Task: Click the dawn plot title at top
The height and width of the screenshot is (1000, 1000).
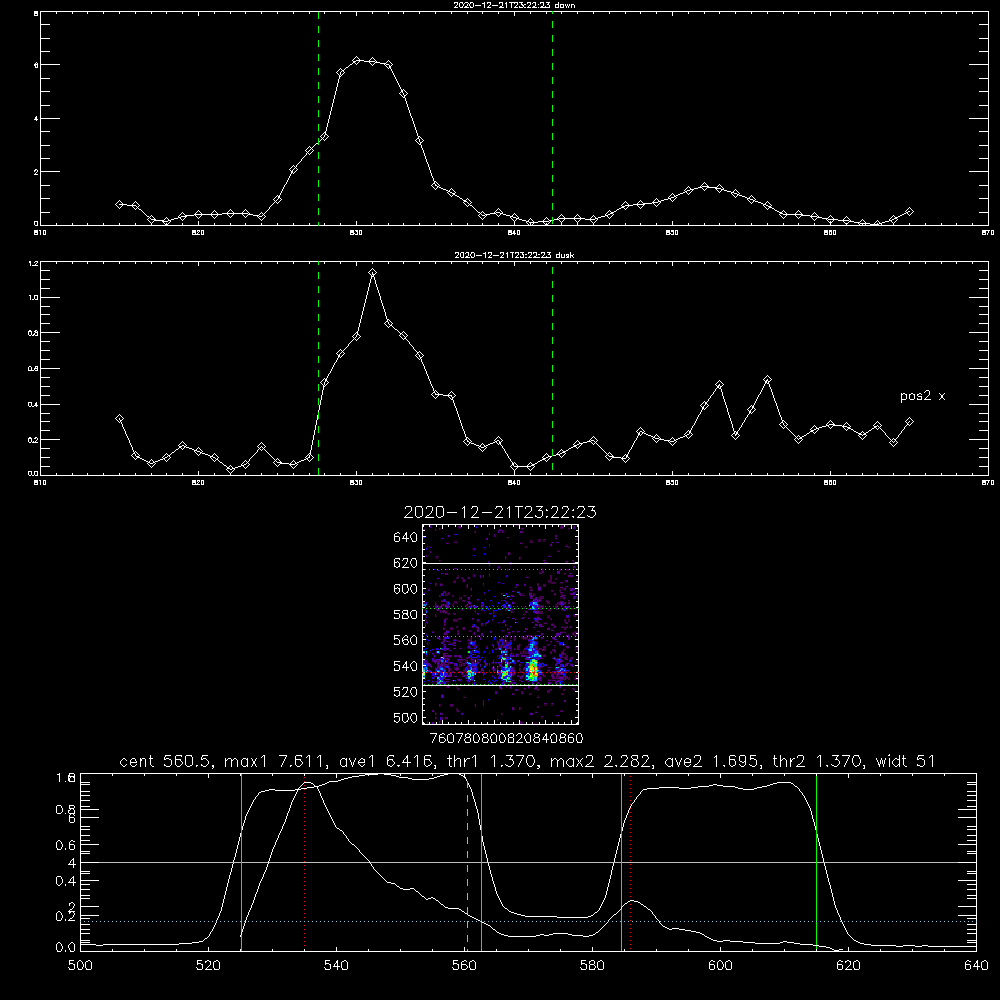Action: coord(514,5)
